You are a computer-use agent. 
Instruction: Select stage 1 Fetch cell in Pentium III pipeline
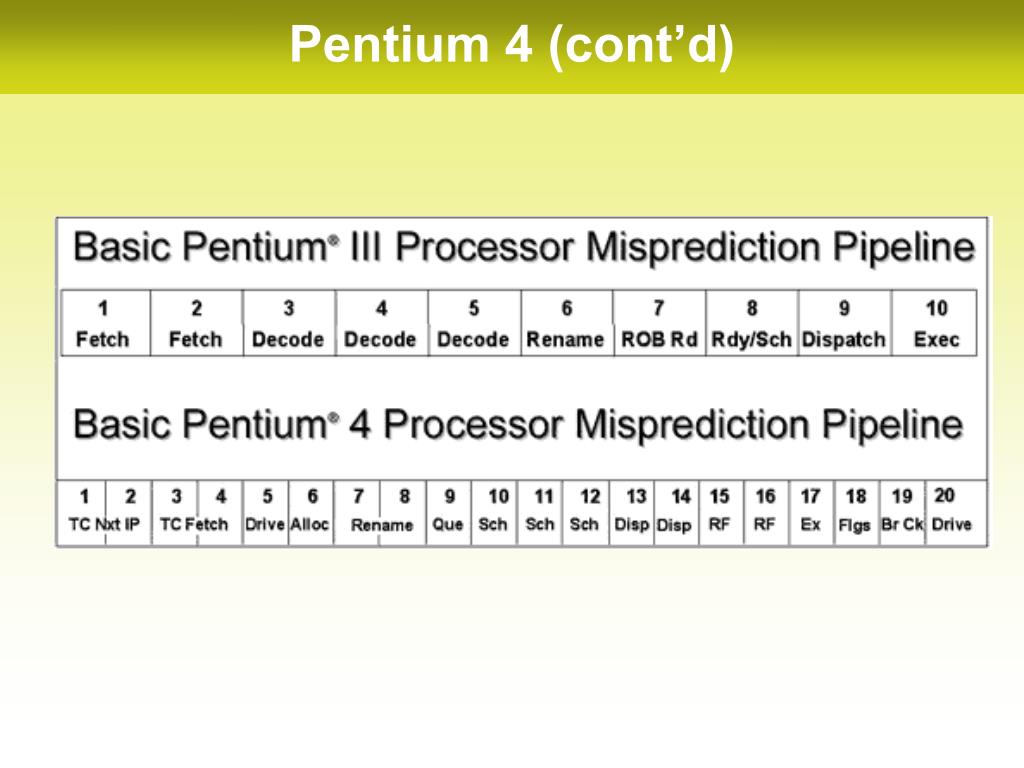106,323
